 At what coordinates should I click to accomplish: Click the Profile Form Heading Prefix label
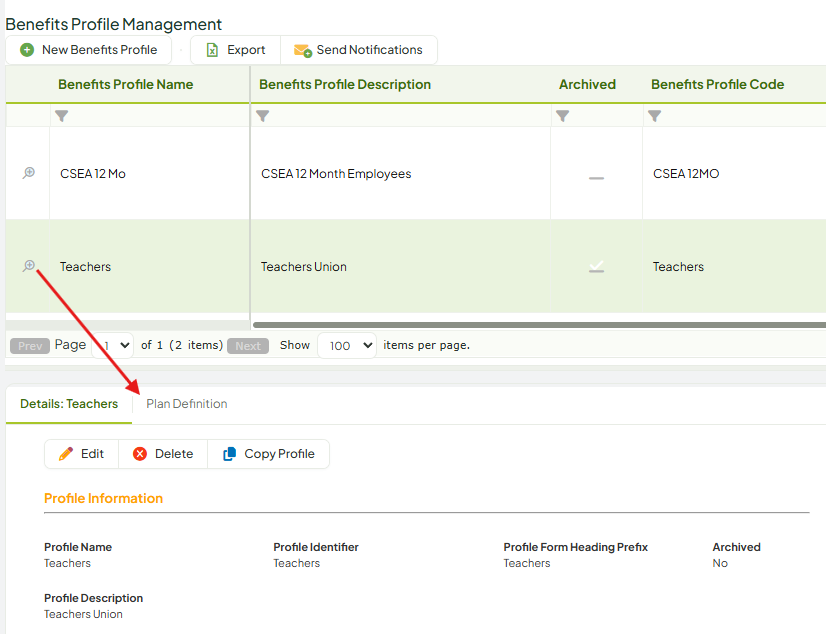click(x=575, y=547)
